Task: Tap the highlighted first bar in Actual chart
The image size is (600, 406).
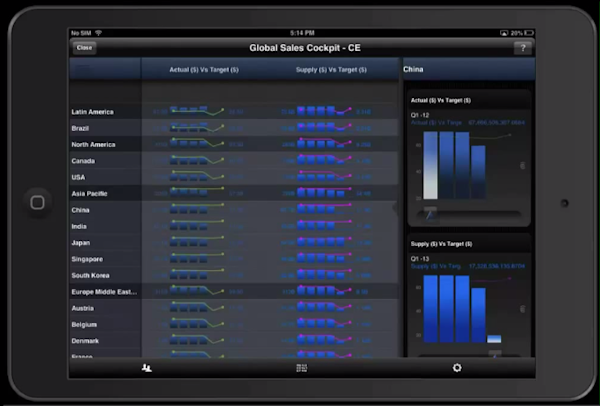Action: tap(431, 165)
